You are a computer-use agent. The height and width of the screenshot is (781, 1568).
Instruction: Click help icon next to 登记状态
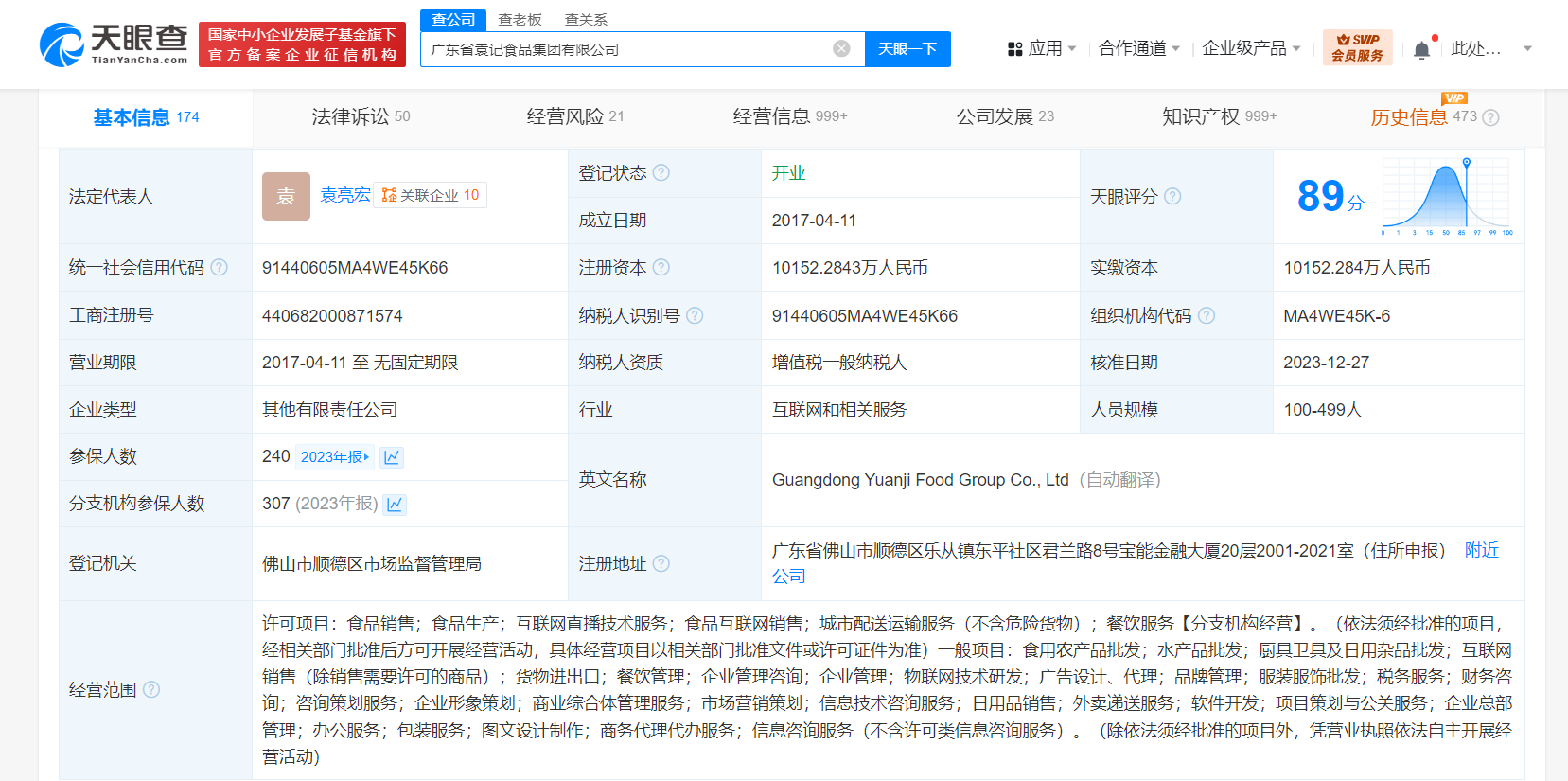point(661,172)
